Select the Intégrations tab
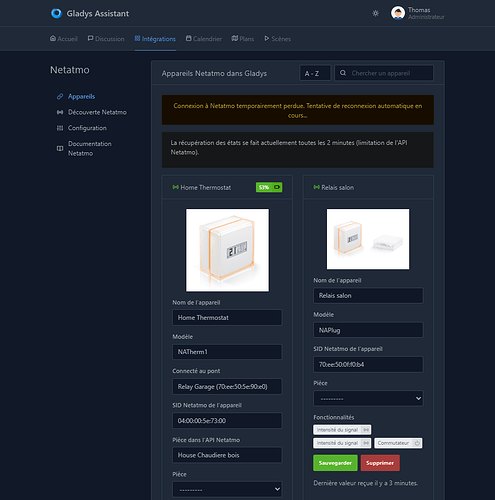495x500 pixels. (155, 39)
